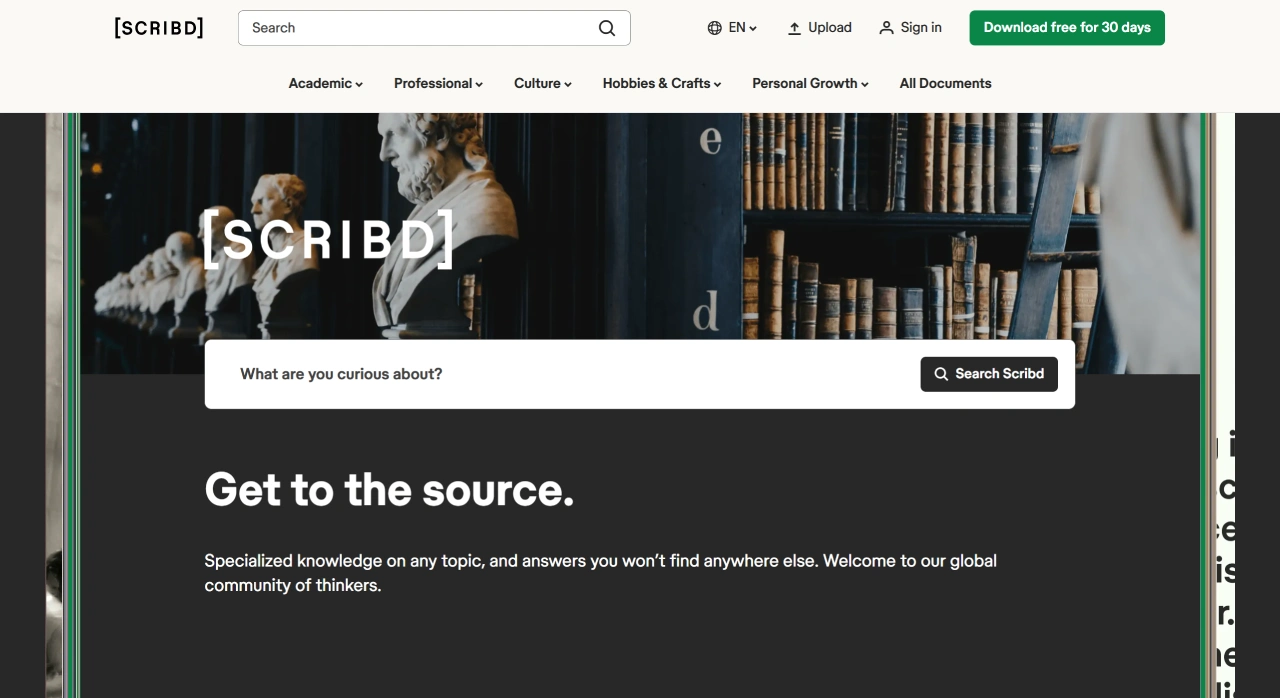Screen dimensions: 1280x698
Task: Click the 'Get to the source.' heading
Action: [x=389, y=489]
